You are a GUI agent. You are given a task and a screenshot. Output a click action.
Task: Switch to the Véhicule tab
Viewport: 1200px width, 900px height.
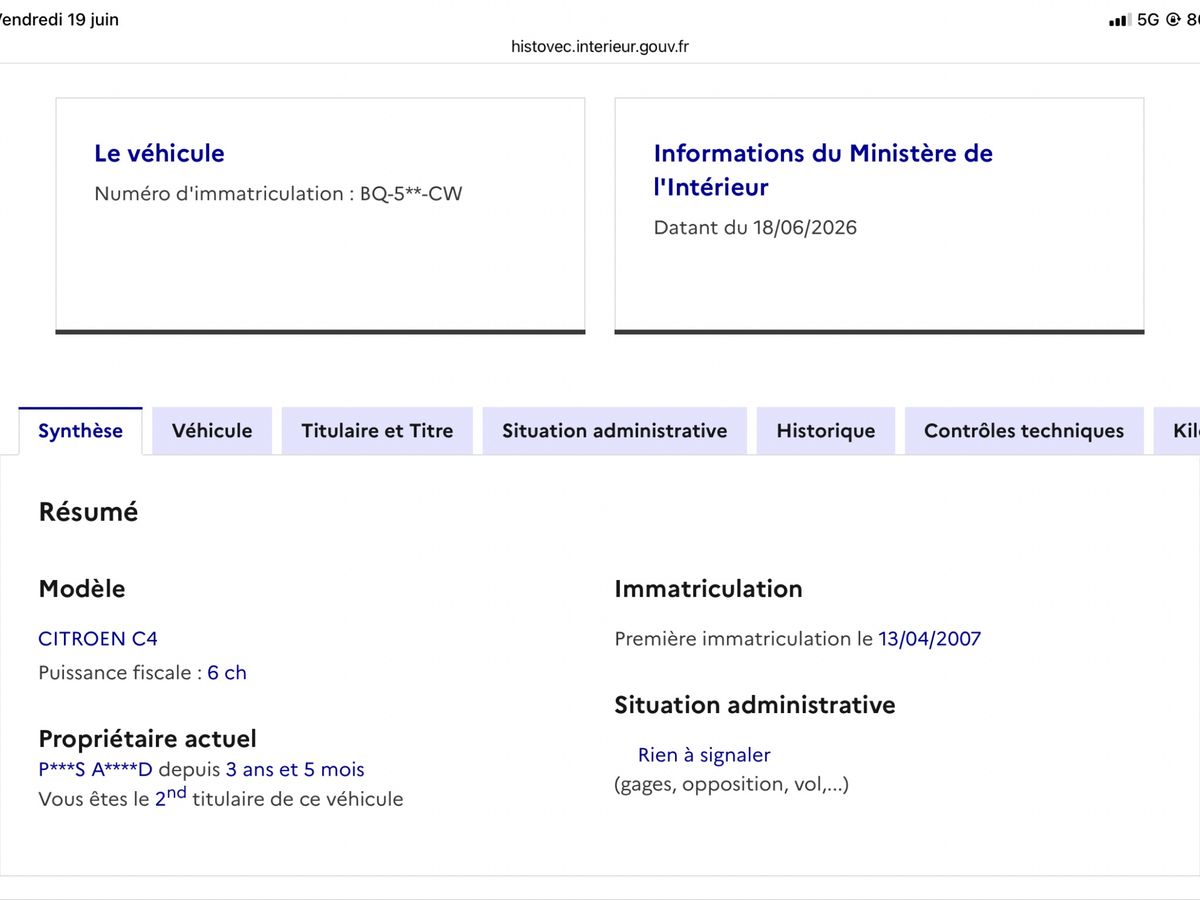[212, 431]
